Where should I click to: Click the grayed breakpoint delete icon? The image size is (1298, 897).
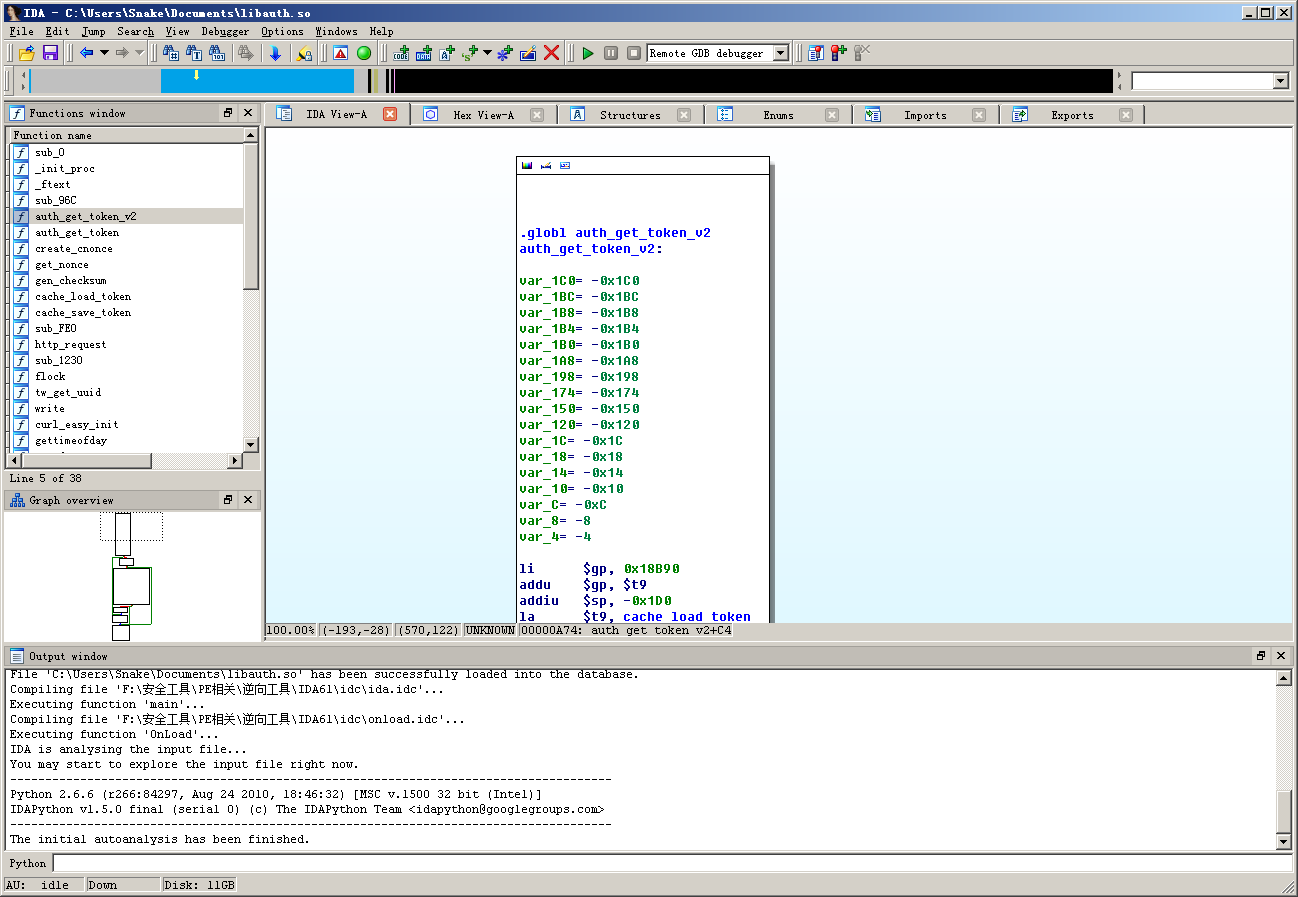pos(862,53)
